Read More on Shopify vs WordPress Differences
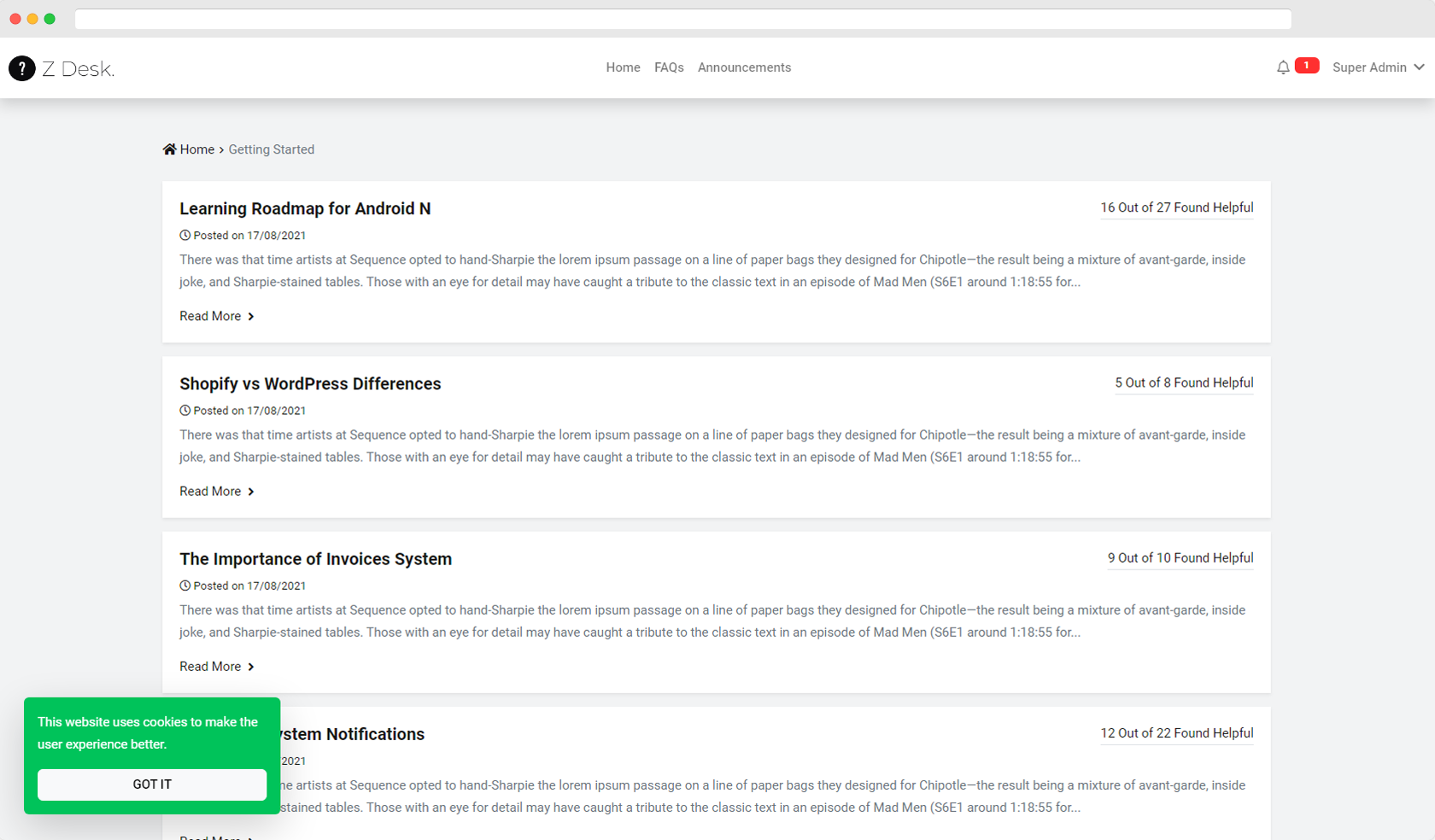 click(209, 491)
